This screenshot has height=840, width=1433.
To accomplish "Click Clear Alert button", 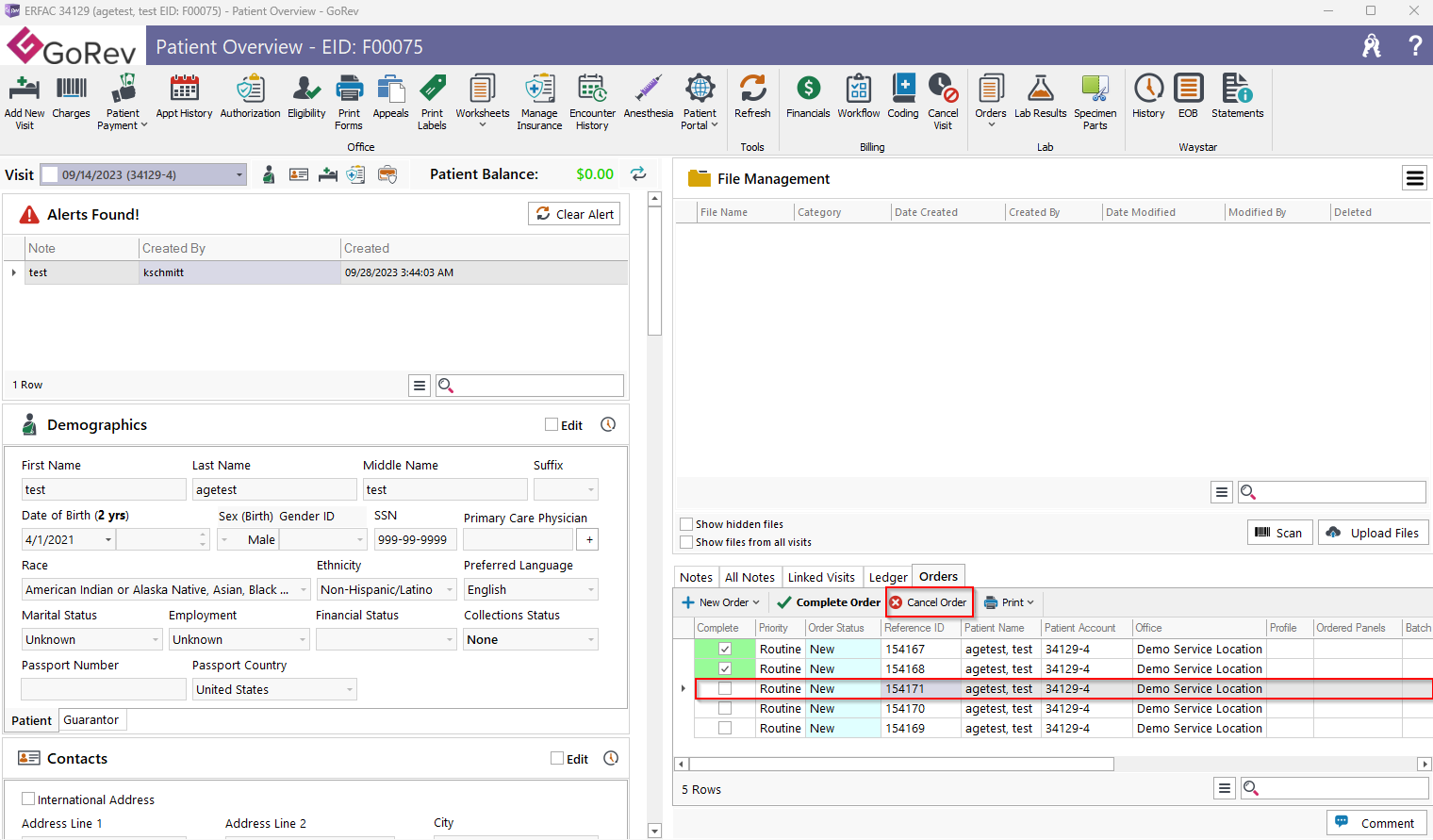I will [574, 214].
